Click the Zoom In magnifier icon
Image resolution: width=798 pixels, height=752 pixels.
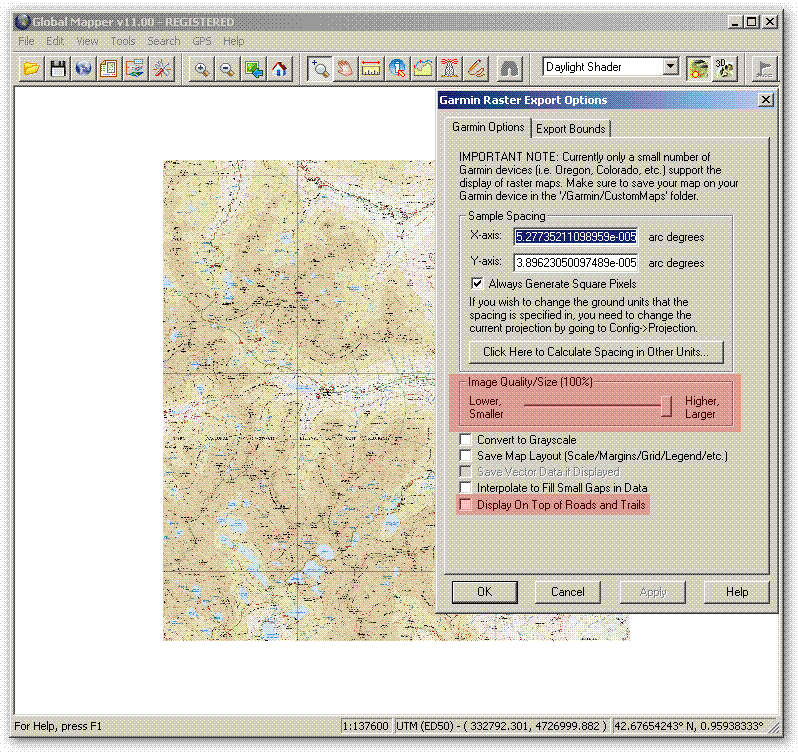pyautogui.click(x=202, y=68)
